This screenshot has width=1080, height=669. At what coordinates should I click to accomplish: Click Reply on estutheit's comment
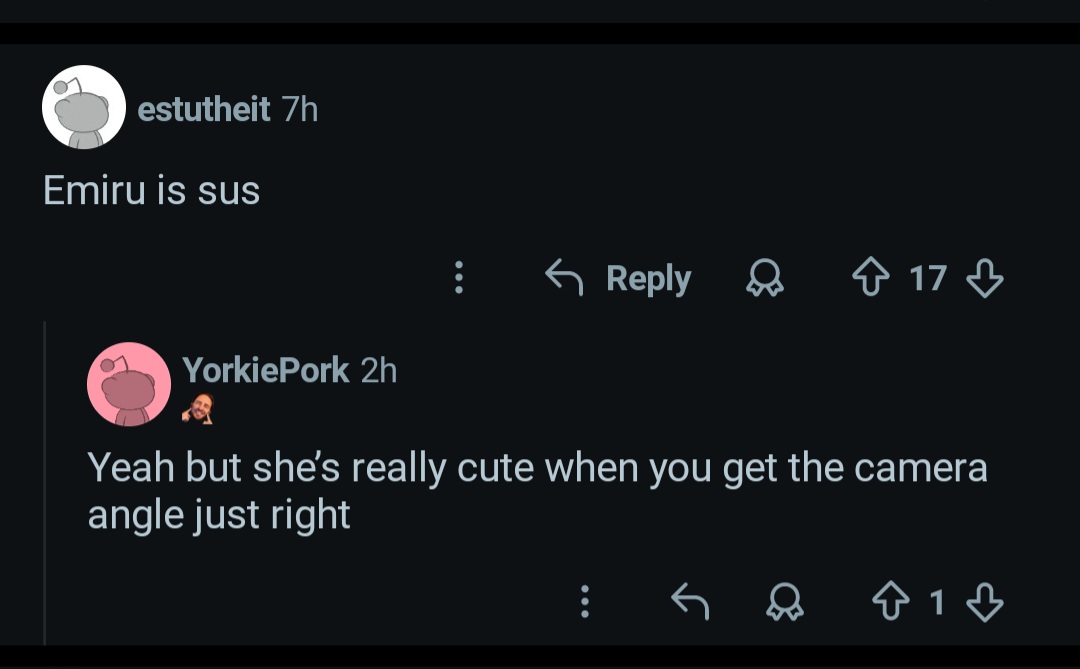(619, 278)
